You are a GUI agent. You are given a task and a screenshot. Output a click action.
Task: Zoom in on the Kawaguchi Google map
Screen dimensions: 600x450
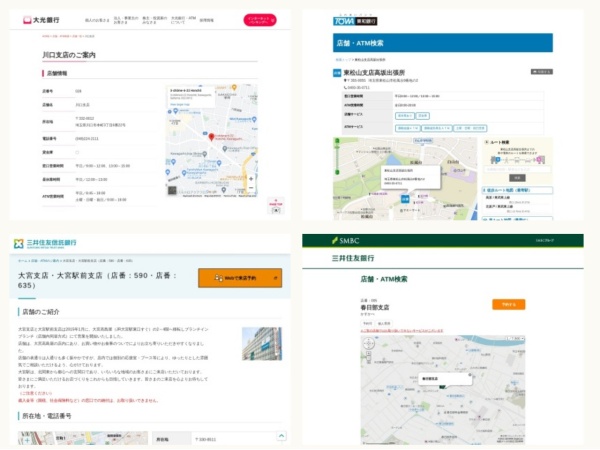[x=251, y=179]
